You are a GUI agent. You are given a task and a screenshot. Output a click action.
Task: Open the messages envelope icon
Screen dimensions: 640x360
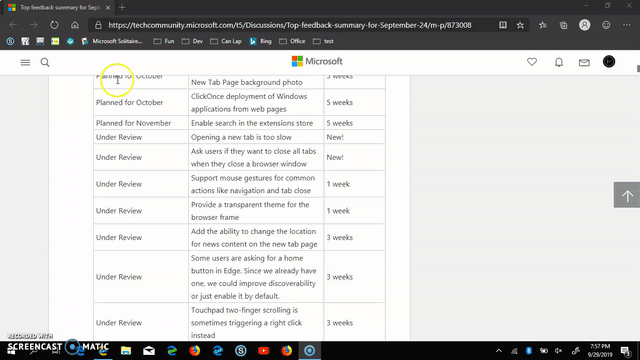[584, 62]
